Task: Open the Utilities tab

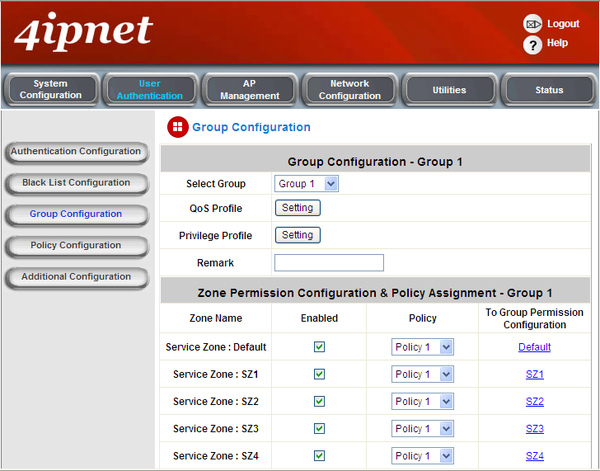Action: click(449, 90)
